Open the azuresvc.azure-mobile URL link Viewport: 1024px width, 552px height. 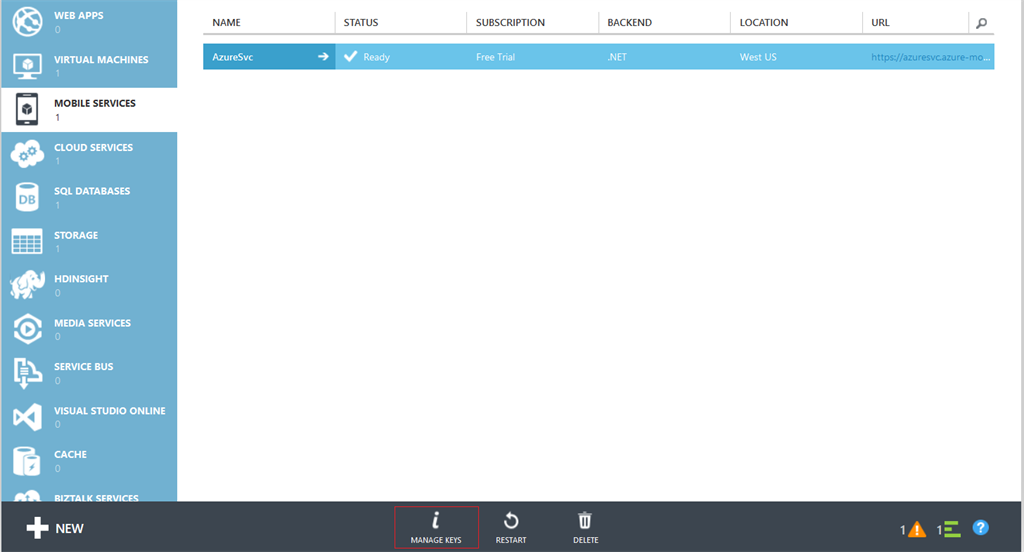point(930,57)
